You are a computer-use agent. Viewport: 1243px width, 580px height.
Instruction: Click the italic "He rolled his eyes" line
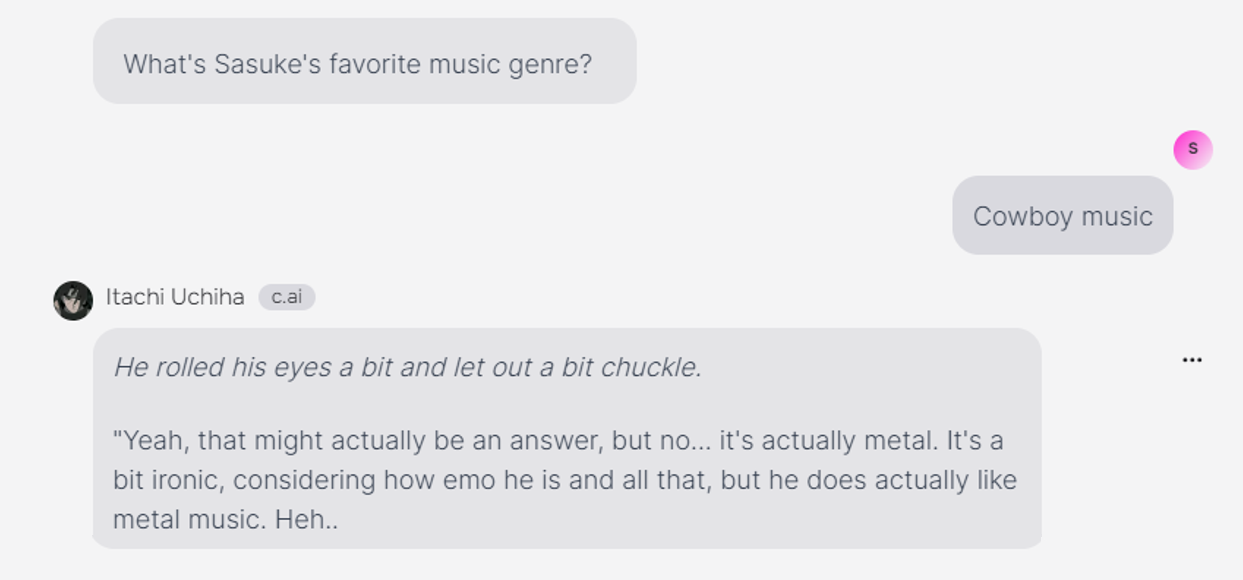pos(407,367)
